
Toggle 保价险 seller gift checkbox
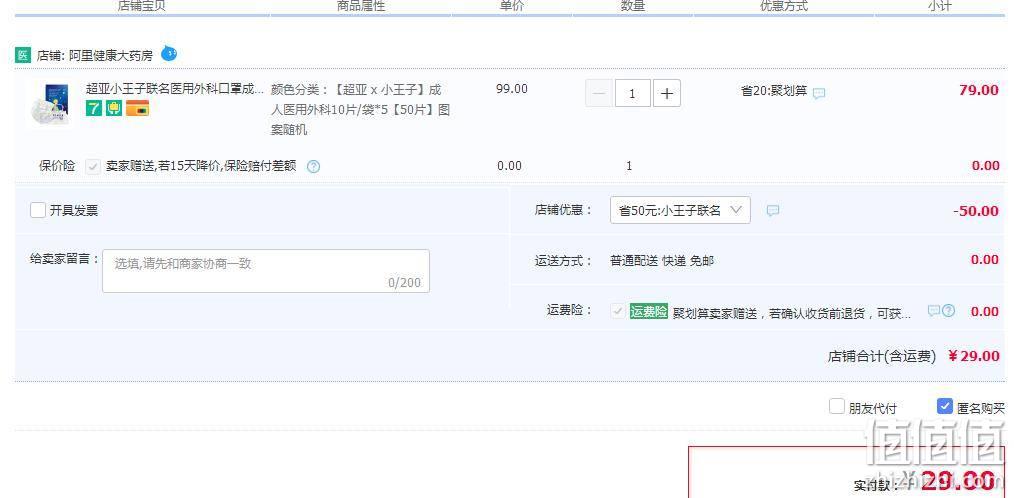click(93, 166)
